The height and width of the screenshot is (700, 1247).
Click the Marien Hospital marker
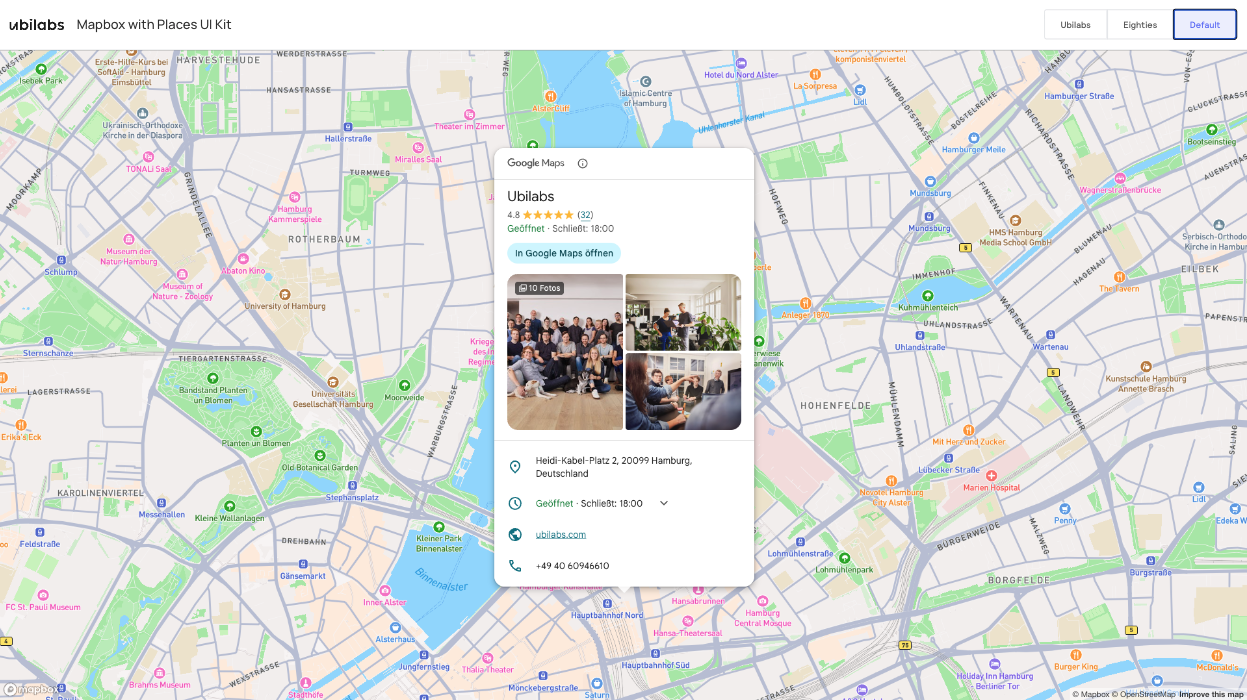pos(991,475)
